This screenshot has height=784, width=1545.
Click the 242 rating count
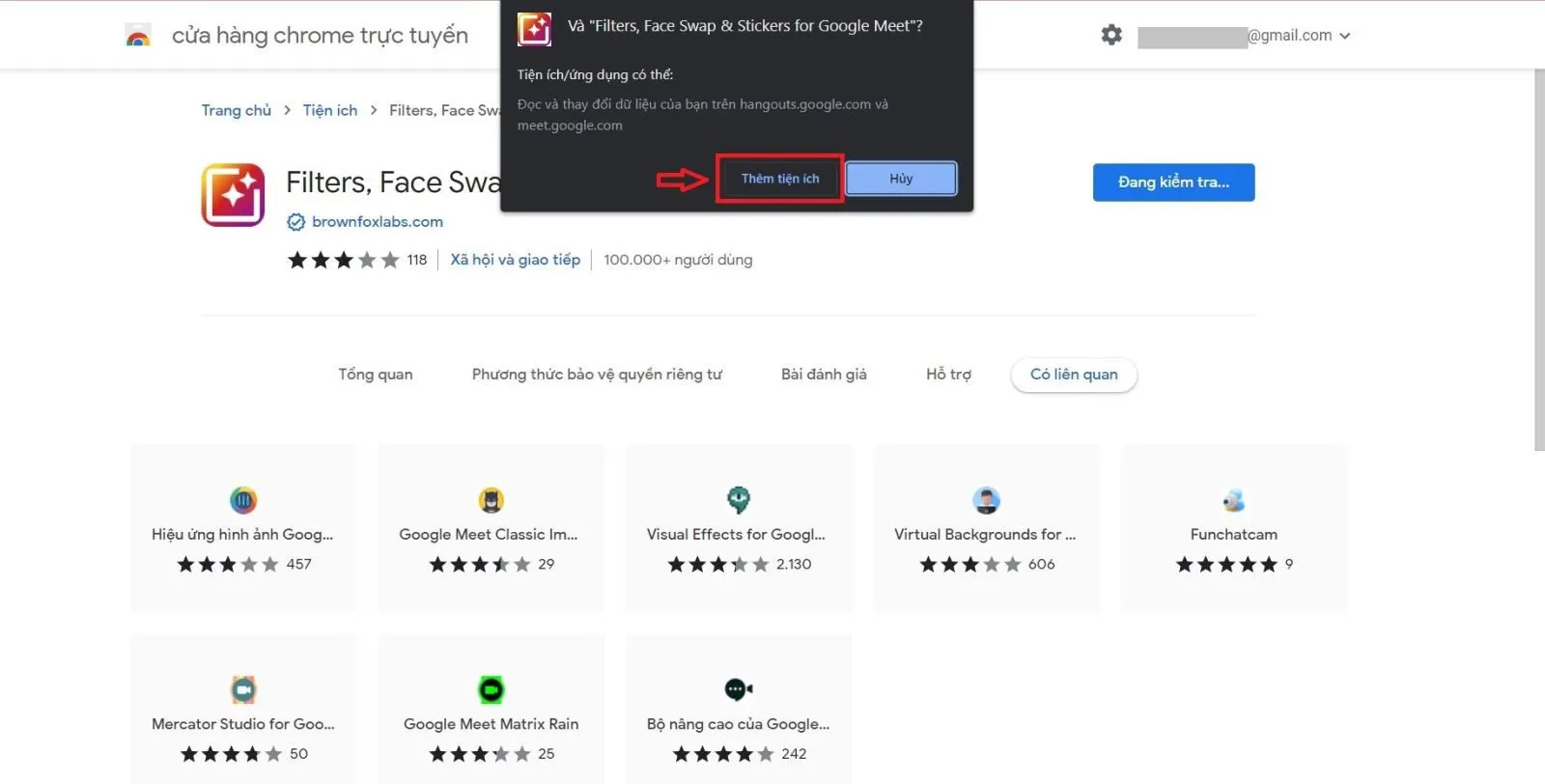coord(794,754)
